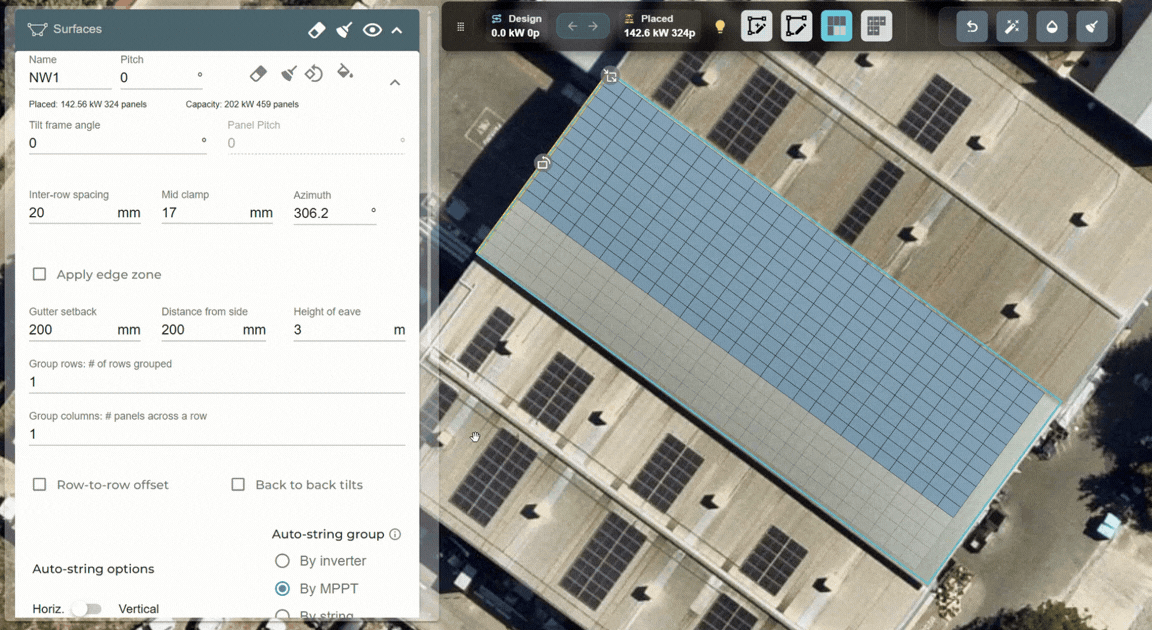Click the edit surface polygon tool
This screenshot has width=1152, height=630.
click(x=796, y=27)
